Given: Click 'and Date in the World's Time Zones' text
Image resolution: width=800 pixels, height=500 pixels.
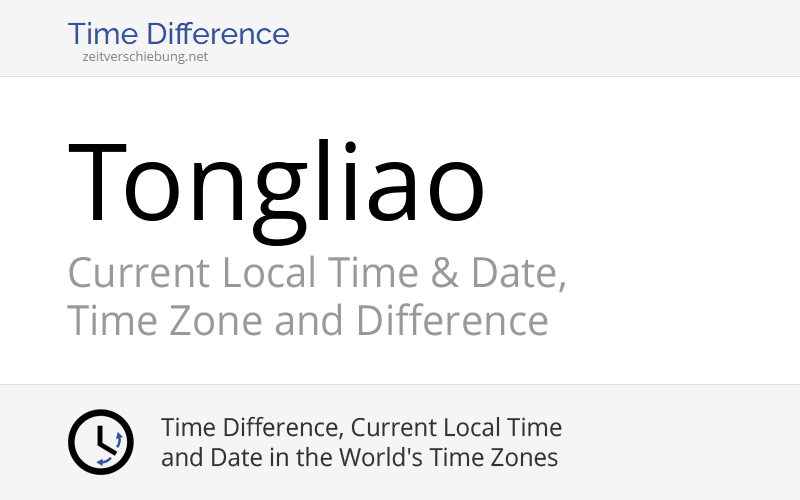Looking at the screenshot, I should pyautogui.click(x=359, y=457).
